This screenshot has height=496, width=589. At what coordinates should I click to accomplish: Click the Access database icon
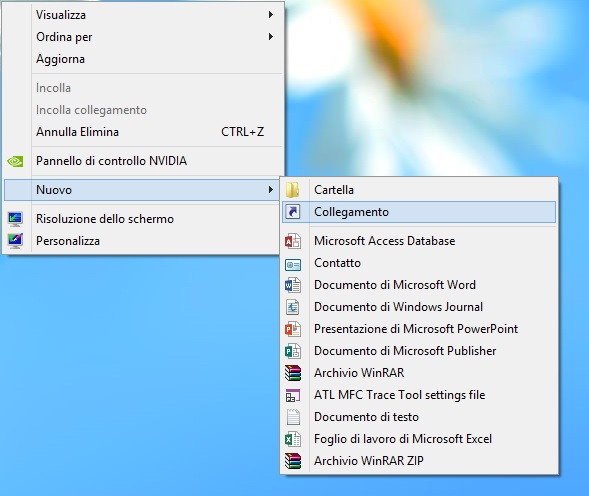click(293, 241)
